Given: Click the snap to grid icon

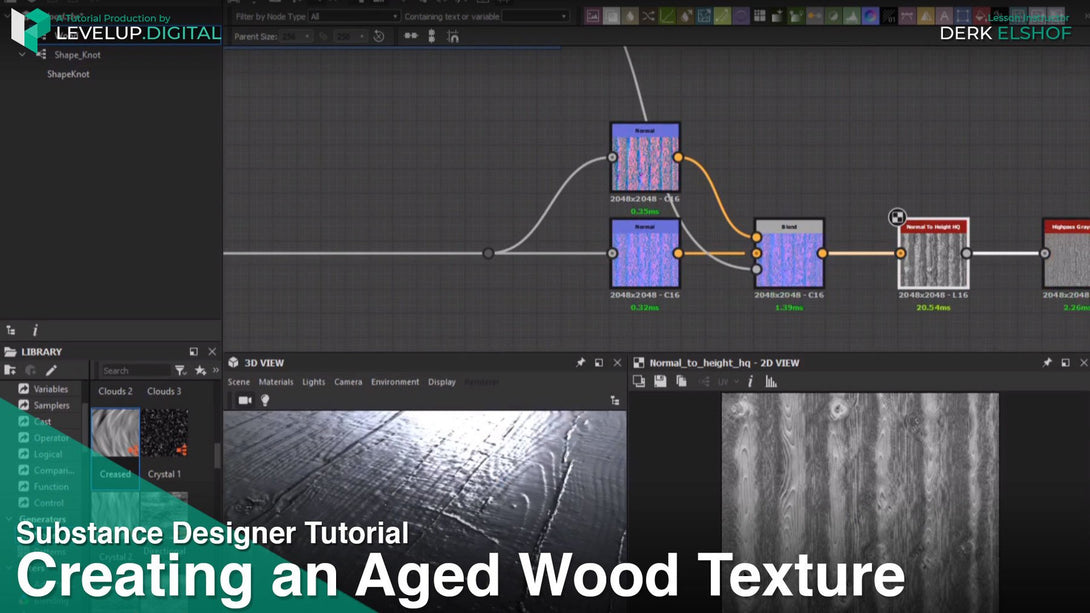Looking at the screenshot, I should 453,37.
